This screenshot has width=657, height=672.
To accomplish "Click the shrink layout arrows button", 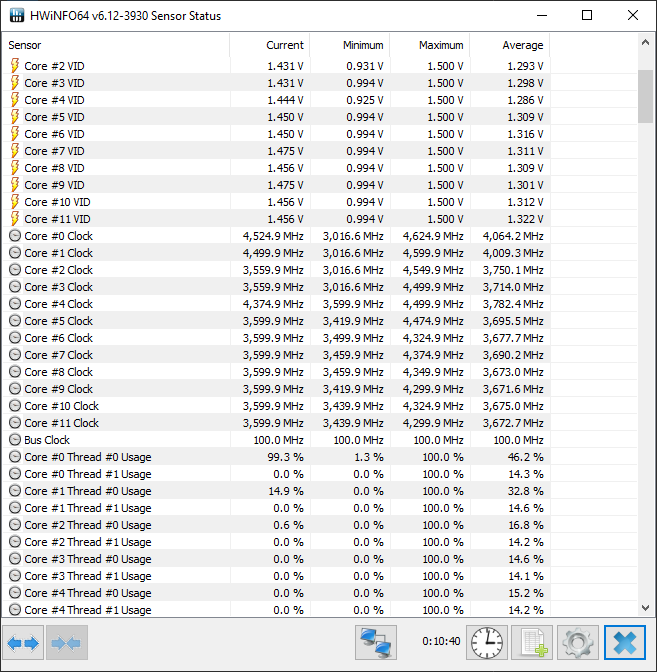I will (67, 642).
